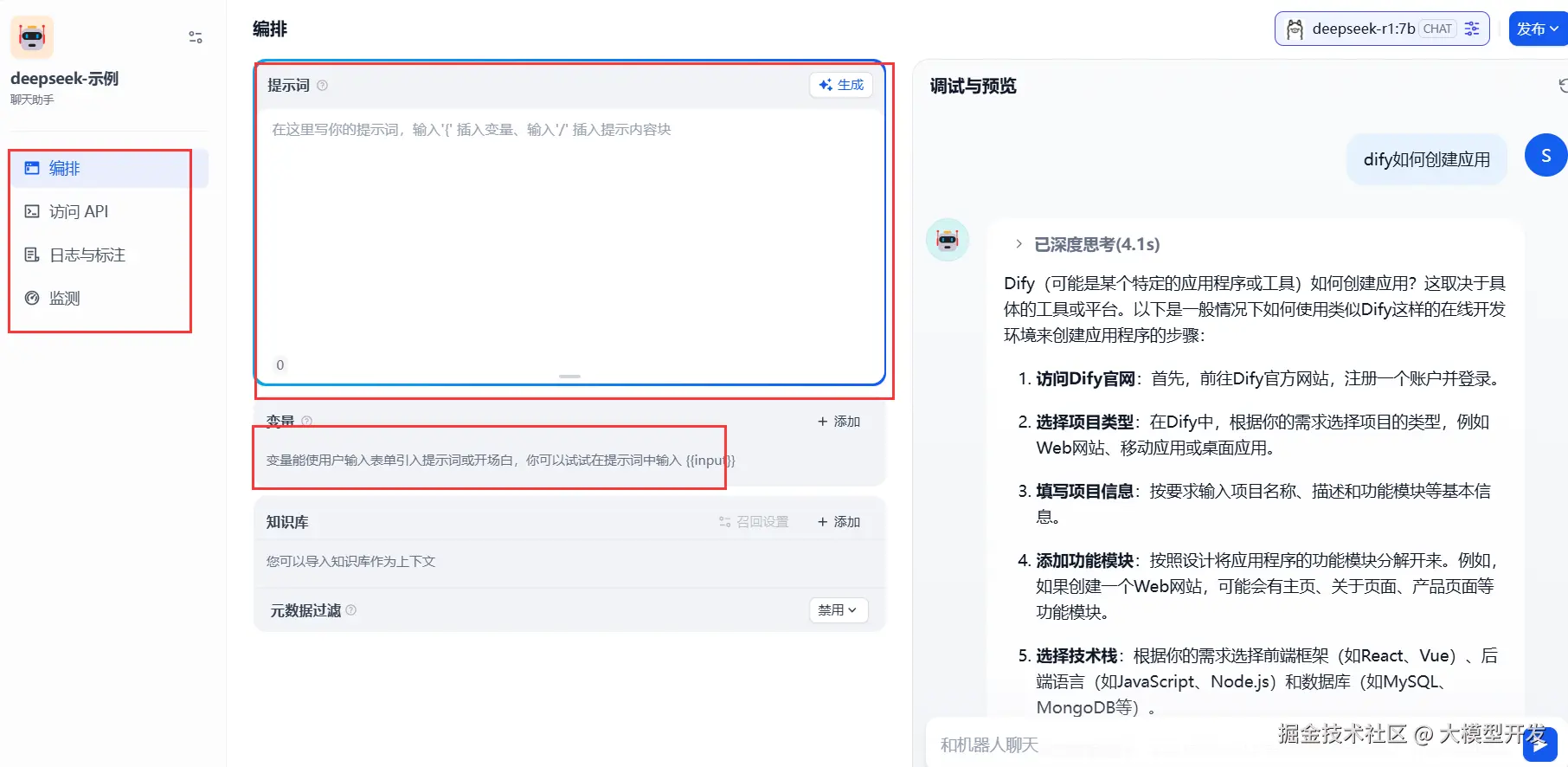Screen dimensions: 1568x767
Task: Open the 编排 orchestration sidebar item
Action: [x=110, y=168]
